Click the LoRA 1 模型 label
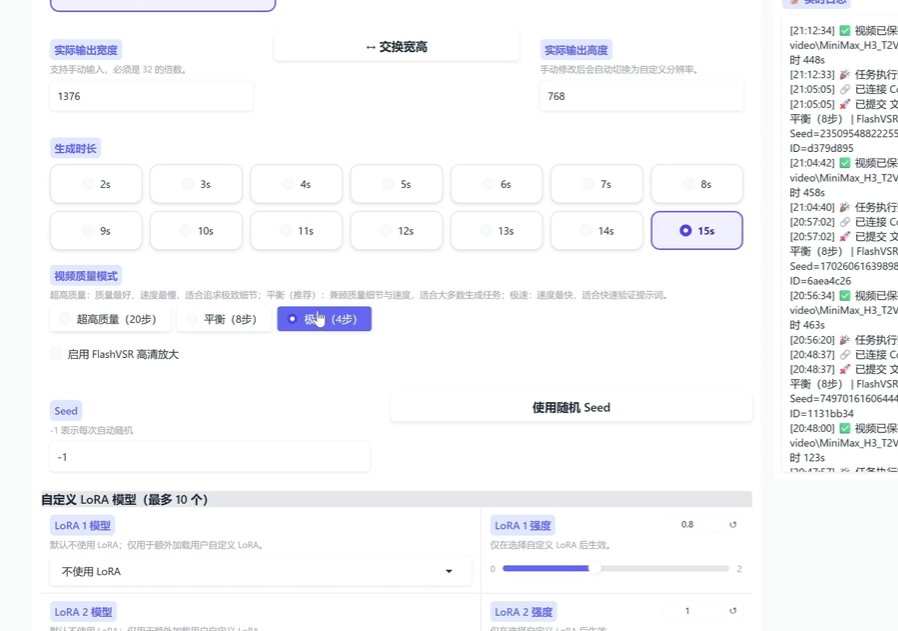 (82, 526)
